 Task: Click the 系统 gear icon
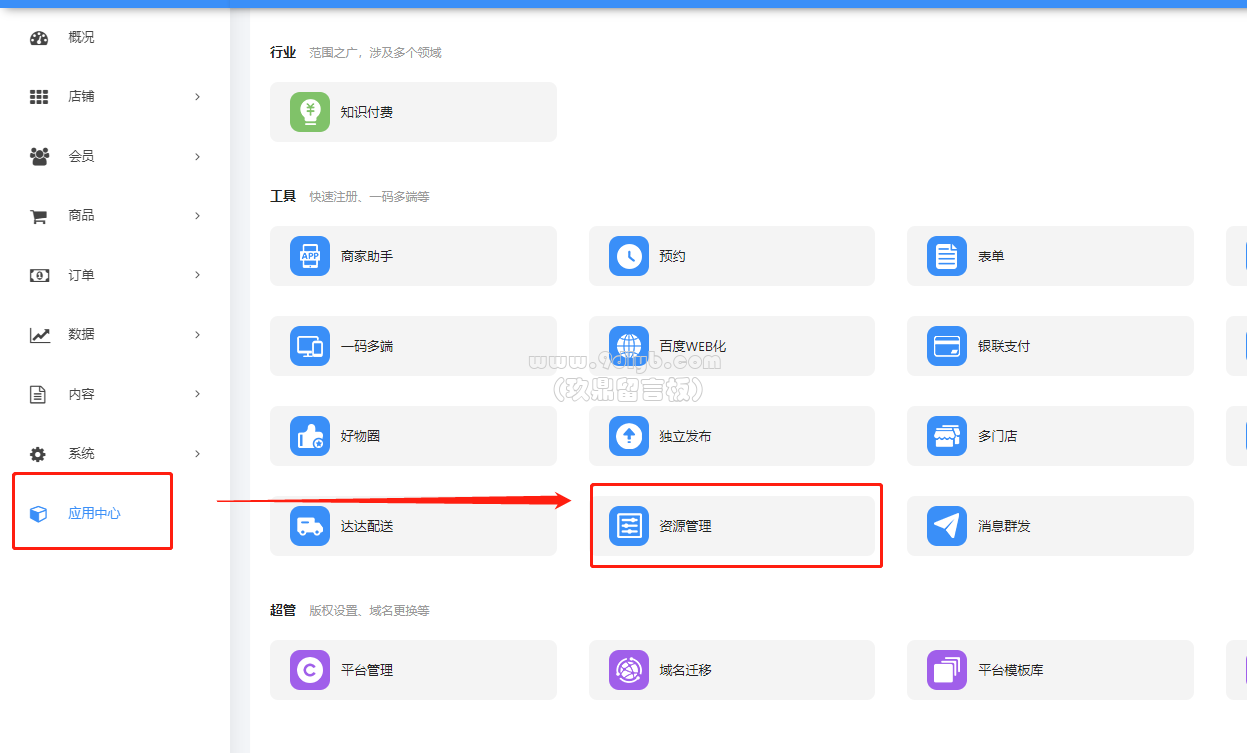click(38, 454)
